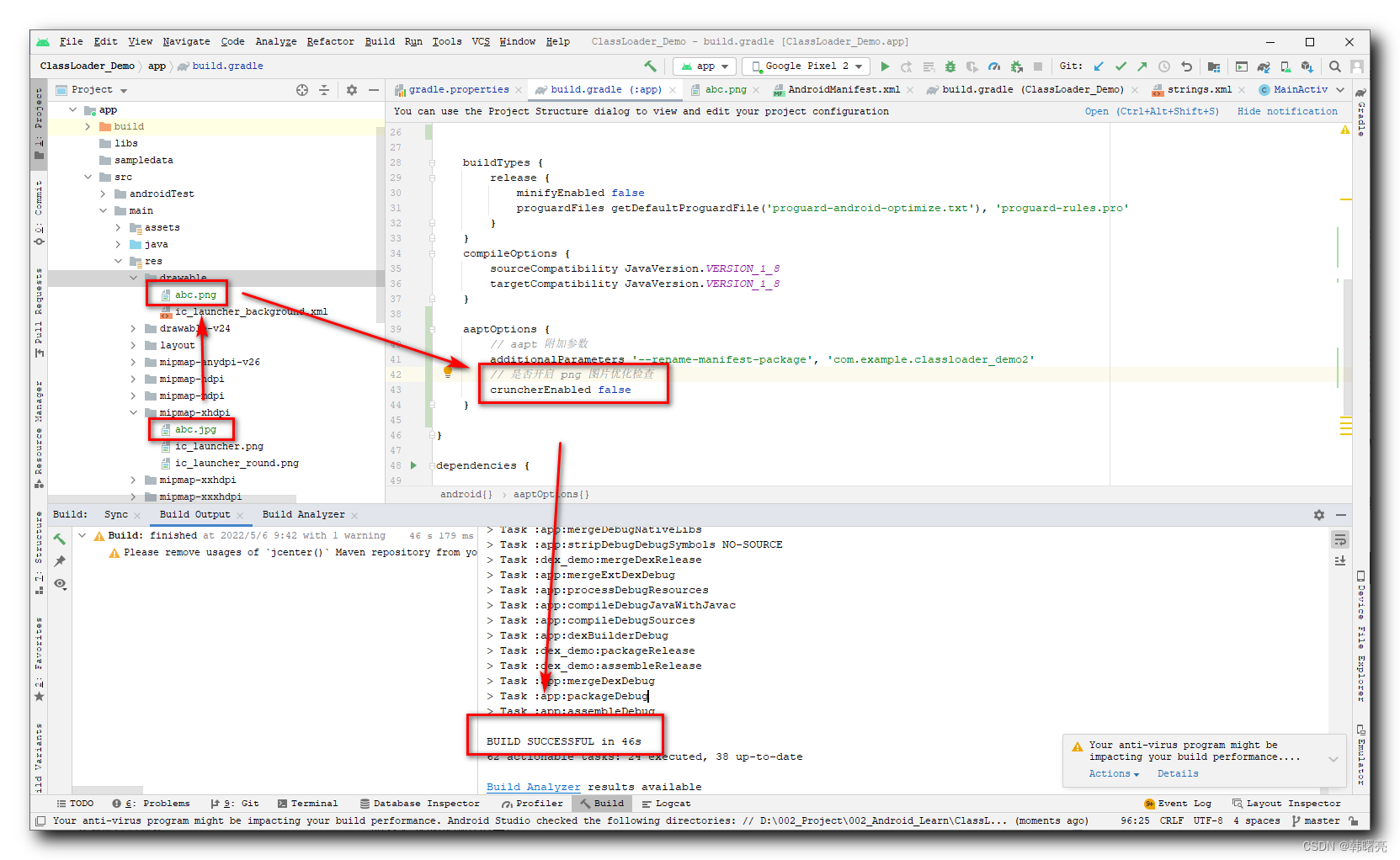Switch to AndroidManifest.xml editor tab

(844, 89)
